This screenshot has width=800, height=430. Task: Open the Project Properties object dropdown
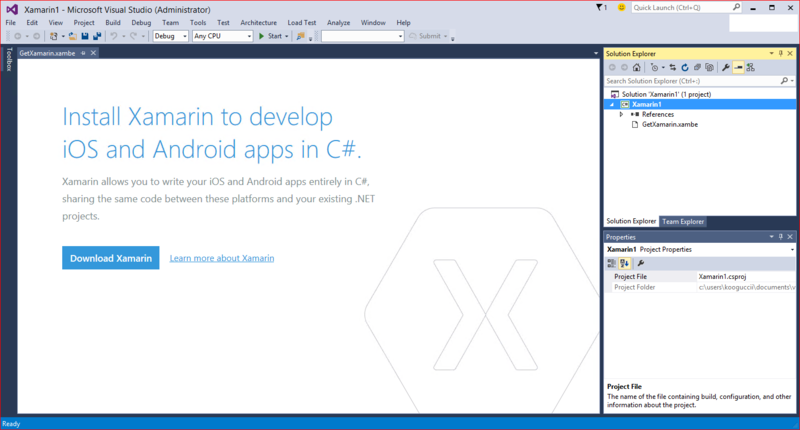click(792, 249)
